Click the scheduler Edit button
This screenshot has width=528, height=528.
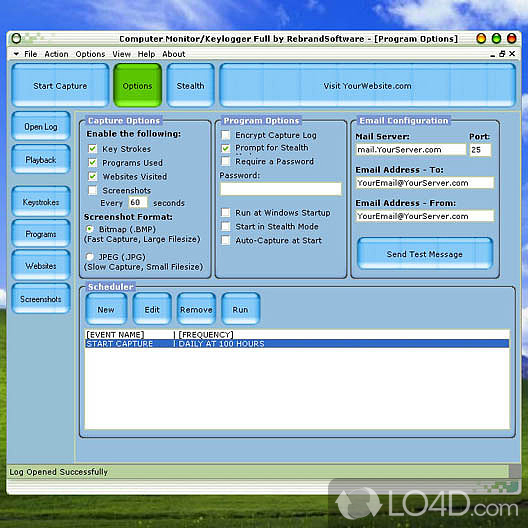152,309
